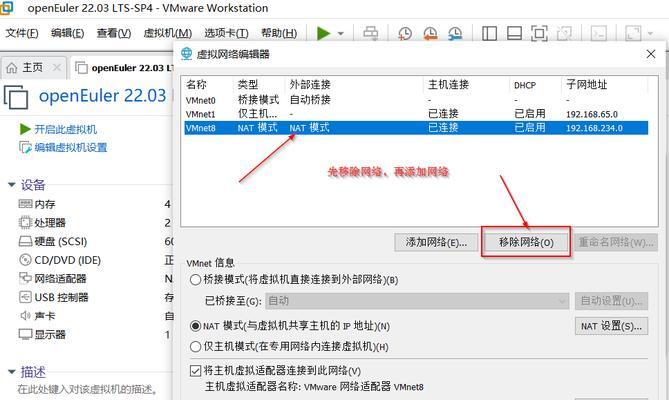Click the Send Ctrl+Alt+Del toolbar icon
The image size is (669, 400).
(370, 33)
